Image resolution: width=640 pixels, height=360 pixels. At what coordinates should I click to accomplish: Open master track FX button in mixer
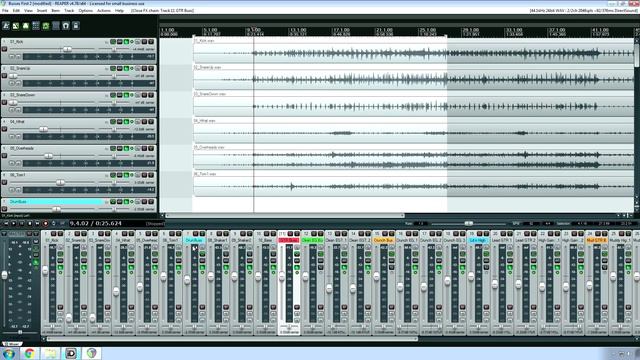pos(36,262)
